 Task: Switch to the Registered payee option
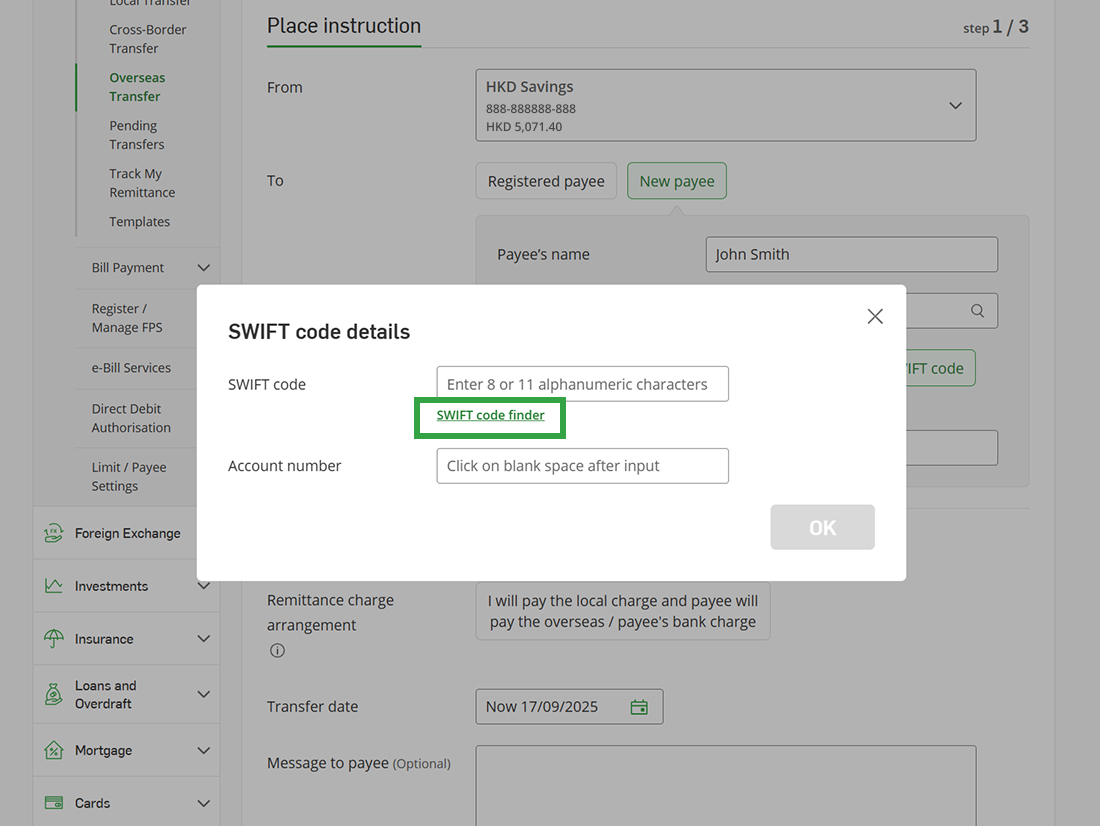[546, 181]
